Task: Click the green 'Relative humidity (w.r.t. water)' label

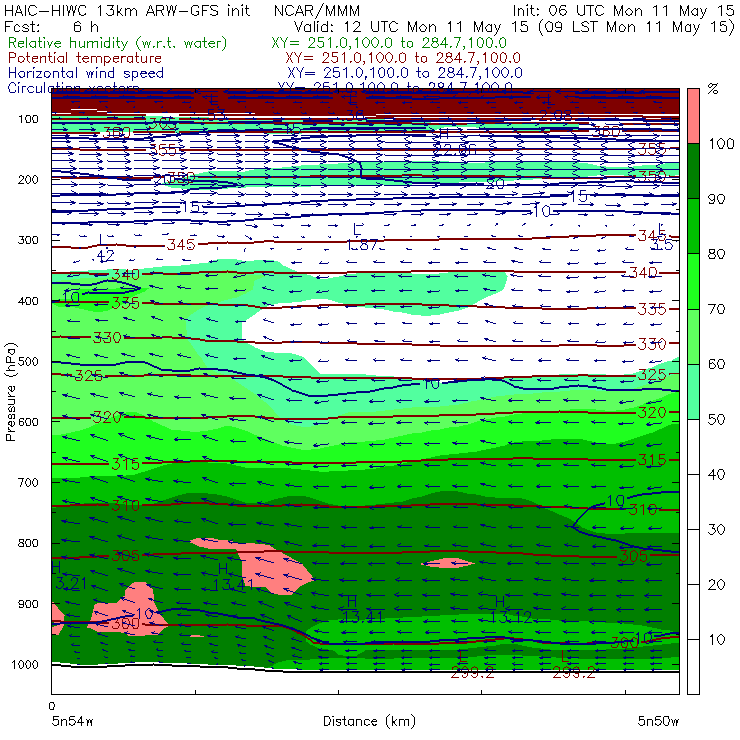Action: point(118,43)
